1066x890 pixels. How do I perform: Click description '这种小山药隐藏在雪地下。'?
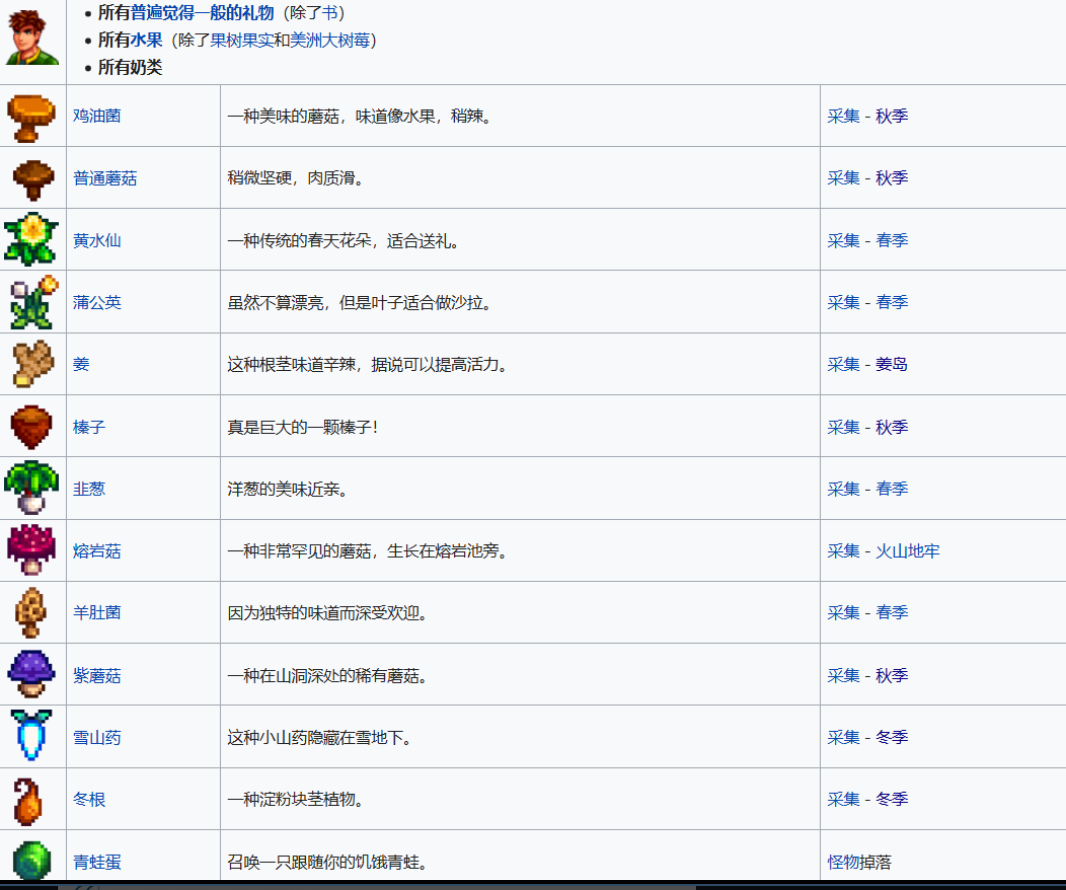click(320, 738)
